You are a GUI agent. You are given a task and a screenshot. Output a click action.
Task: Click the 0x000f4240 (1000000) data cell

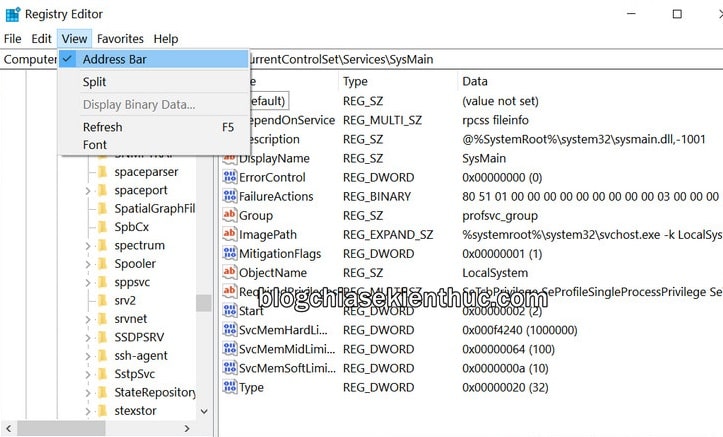tap(520, 330)
